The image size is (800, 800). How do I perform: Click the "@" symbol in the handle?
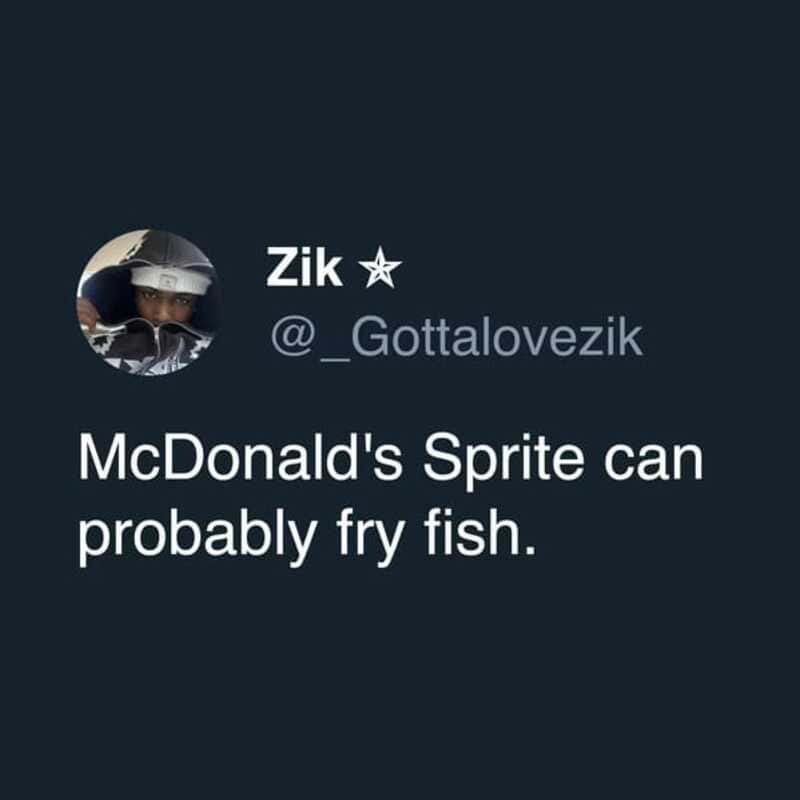tap(287, 339)
